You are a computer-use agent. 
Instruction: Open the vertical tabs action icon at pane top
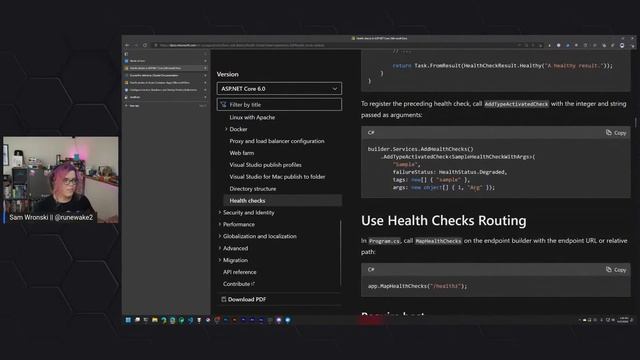(126, 54)
